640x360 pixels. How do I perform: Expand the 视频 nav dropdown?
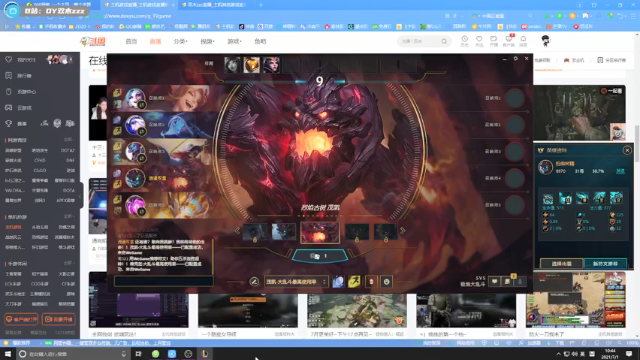tap(207, 41)
